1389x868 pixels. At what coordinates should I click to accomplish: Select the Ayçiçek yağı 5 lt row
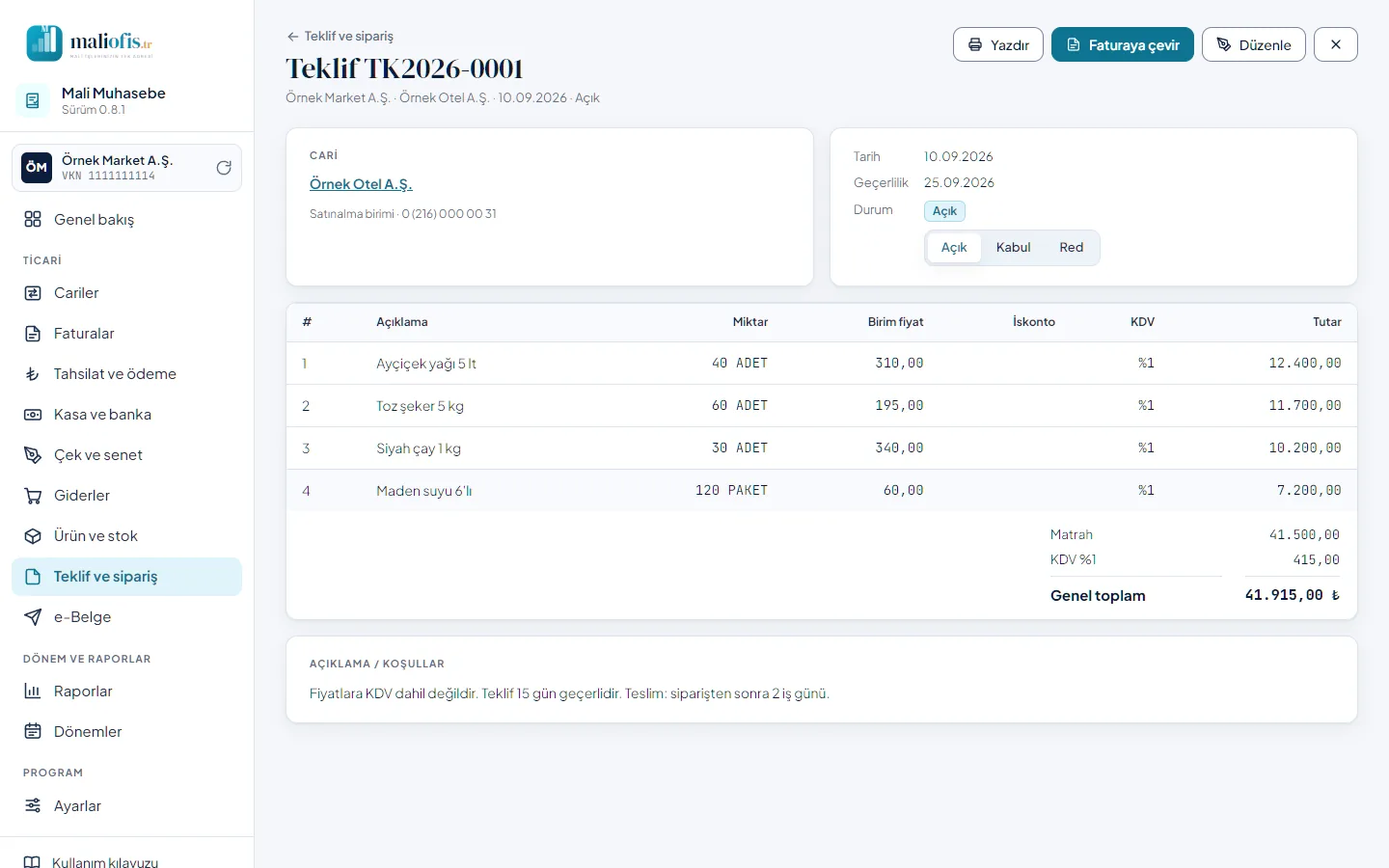822,364
